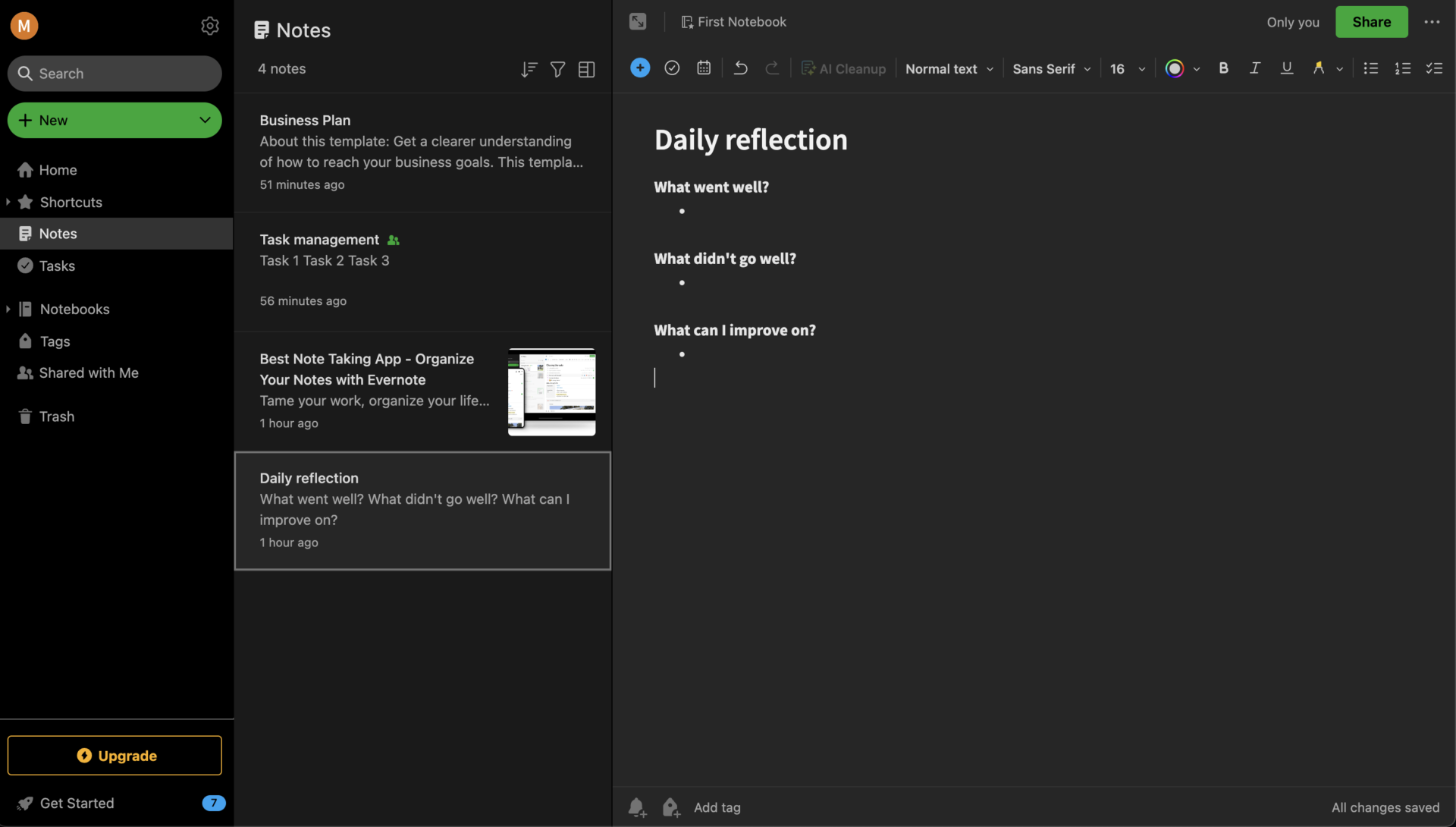
Task: Redo the last change
Action: tap(772, 68)
